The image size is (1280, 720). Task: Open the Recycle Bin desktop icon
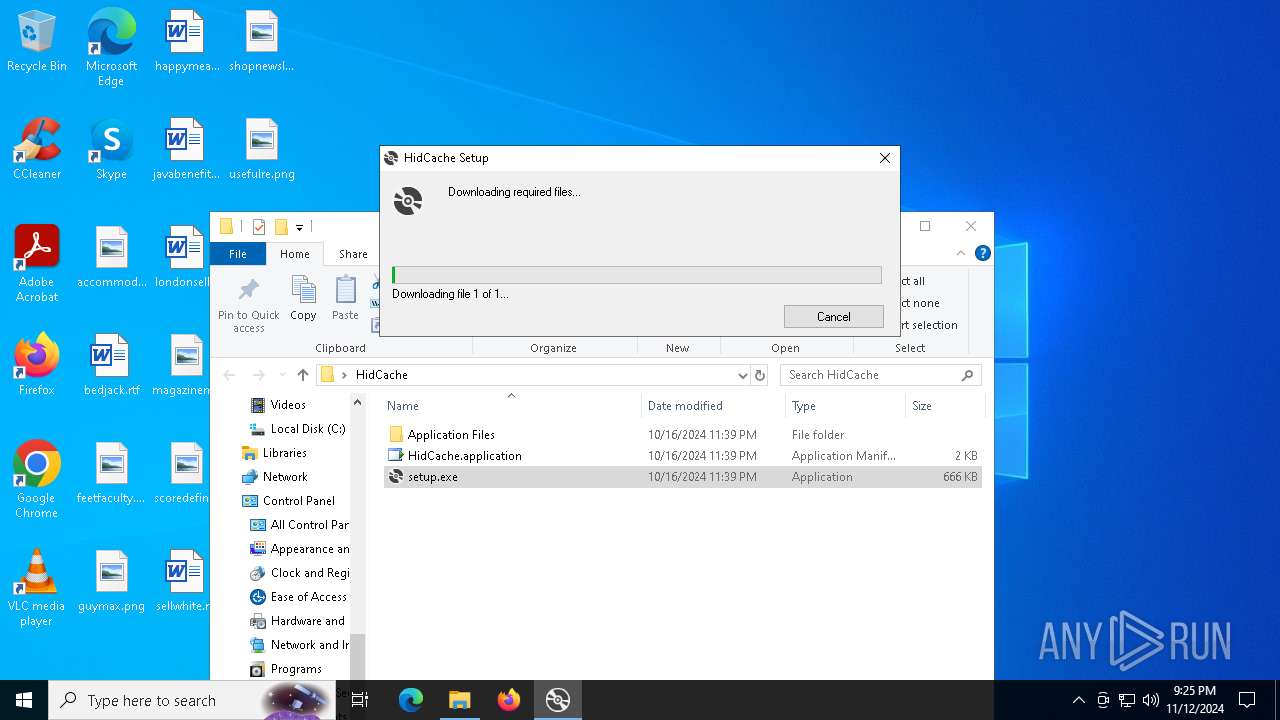pos(37,41)
